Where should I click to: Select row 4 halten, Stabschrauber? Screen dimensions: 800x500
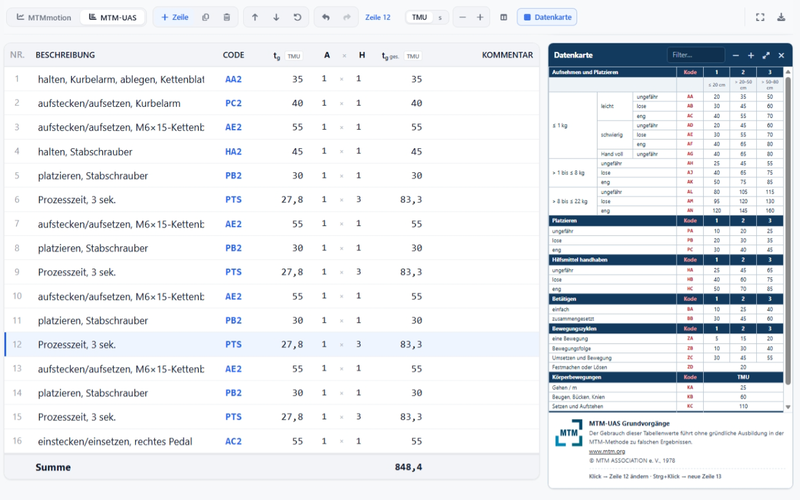(x=85, y=152)
